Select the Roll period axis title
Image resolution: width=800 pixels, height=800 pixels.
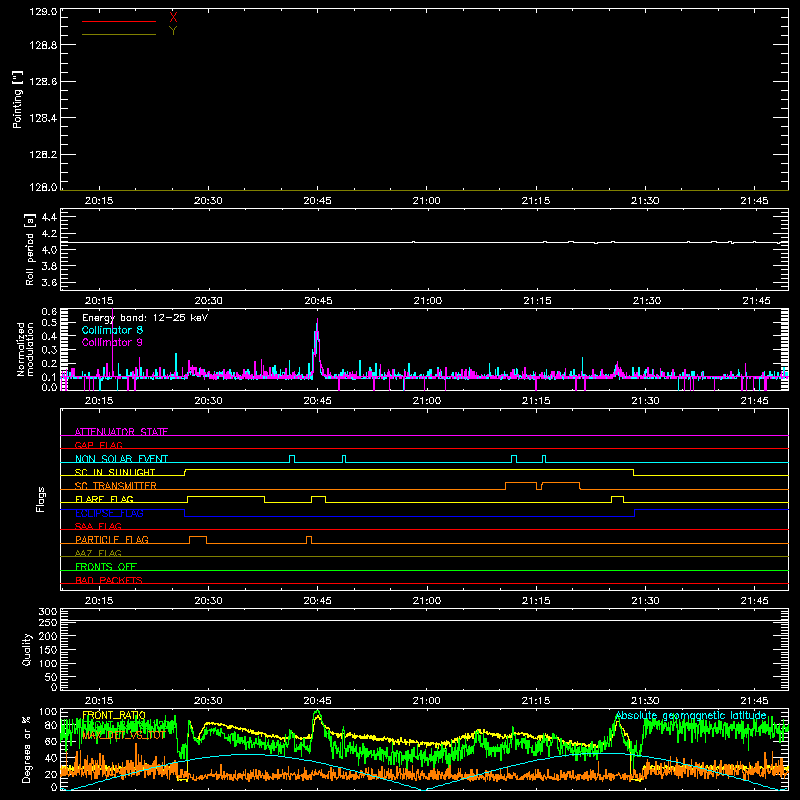pyautogui.click(x=30, y=249)
